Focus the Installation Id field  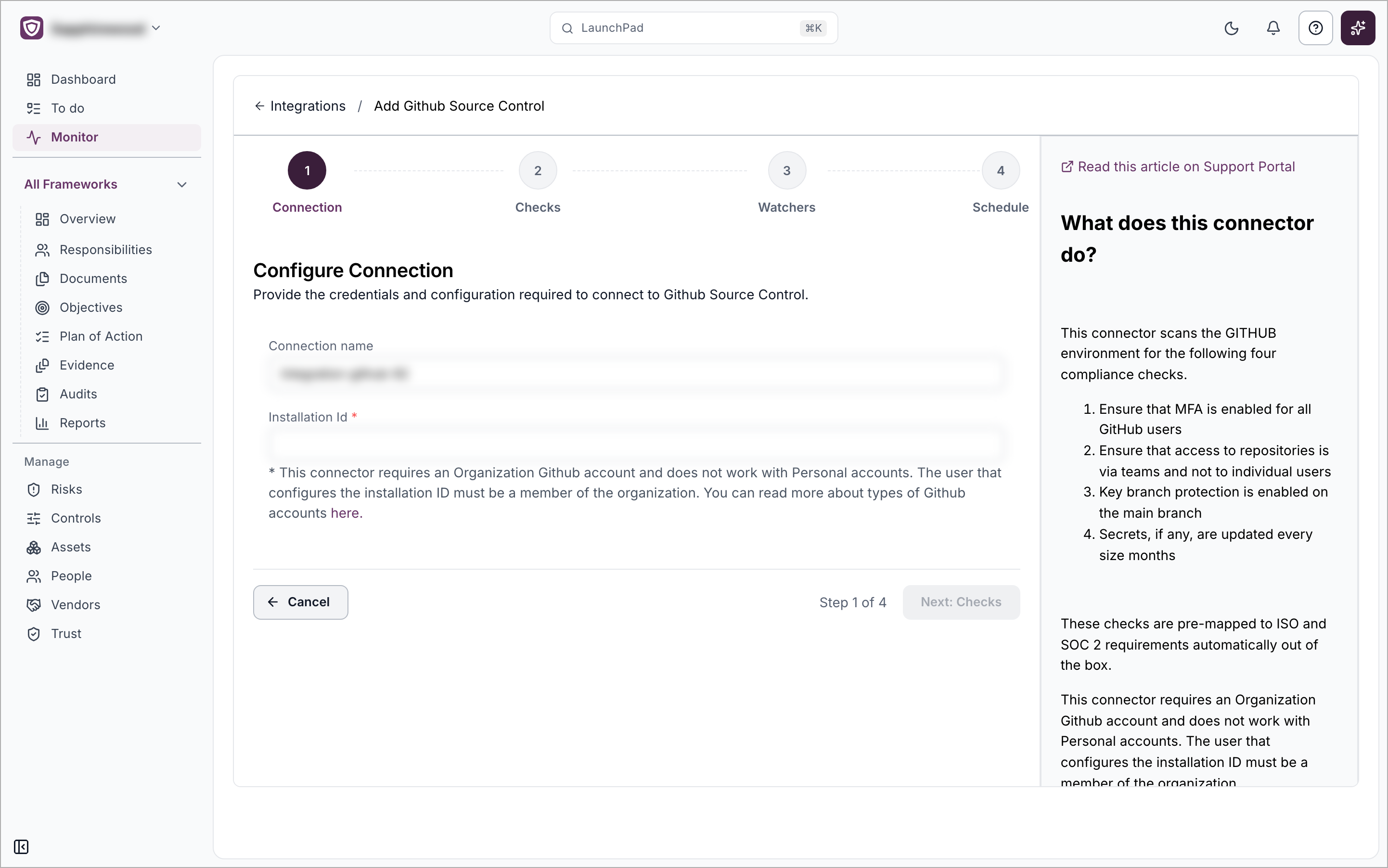pyautogui.click(x=637, y=444)
